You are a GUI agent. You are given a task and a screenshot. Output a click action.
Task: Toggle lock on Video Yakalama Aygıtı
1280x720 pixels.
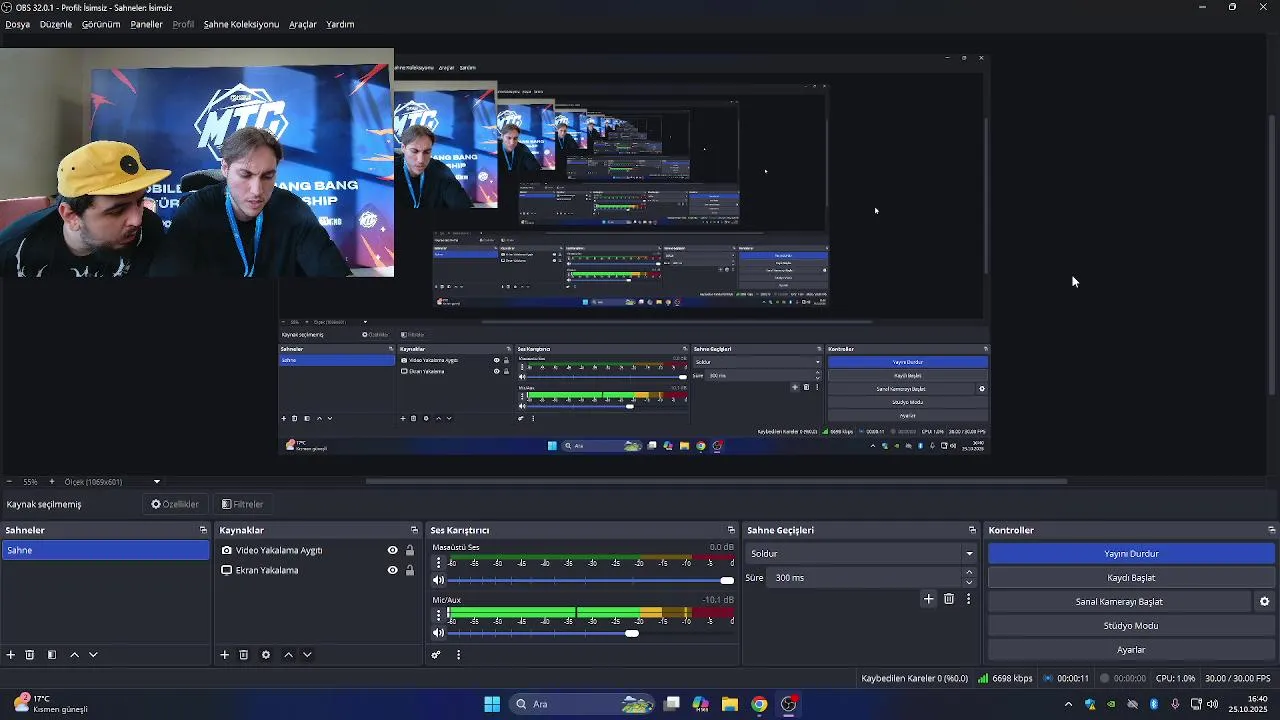(410, 550)
